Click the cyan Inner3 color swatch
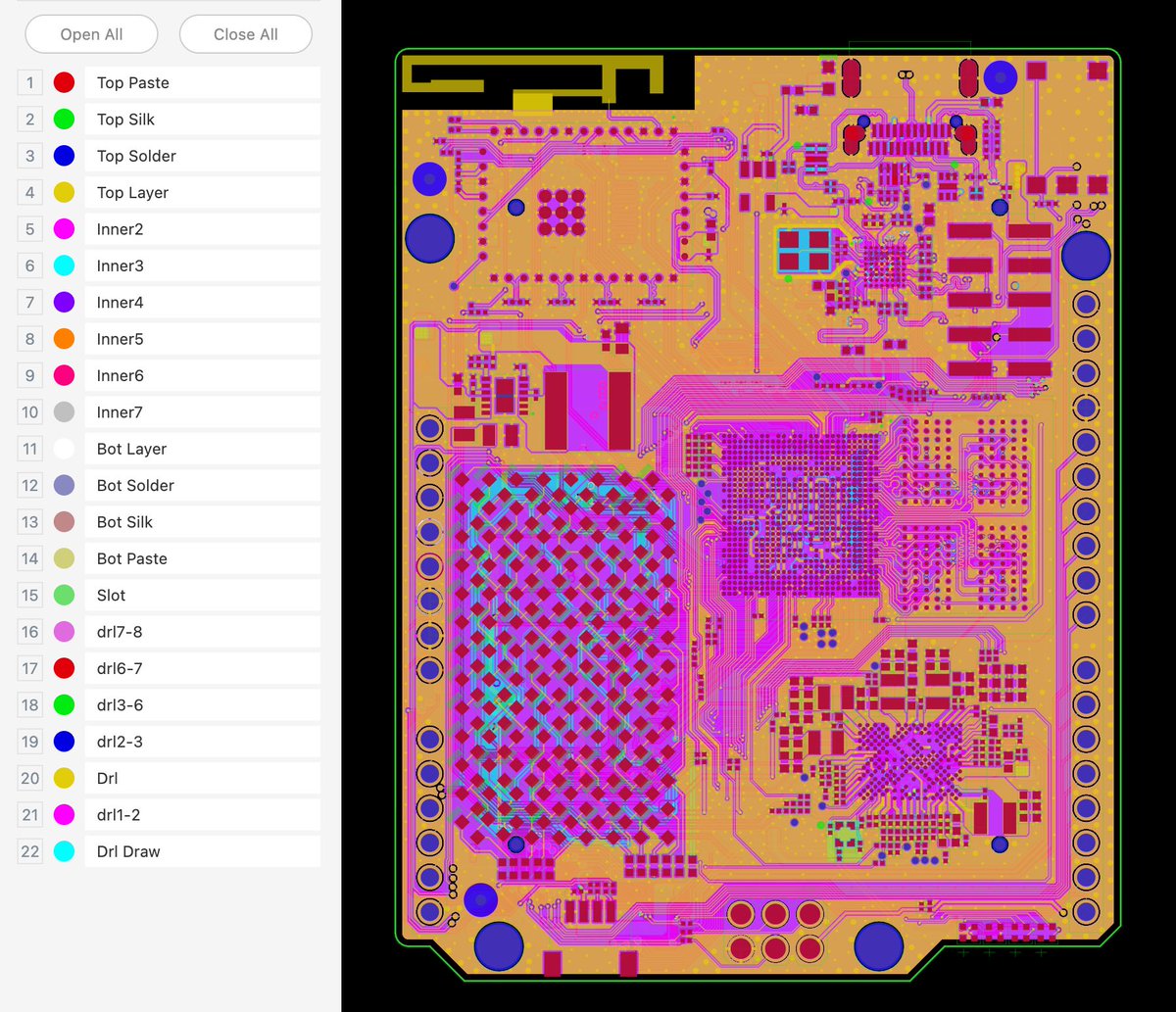 click(64, 265)
